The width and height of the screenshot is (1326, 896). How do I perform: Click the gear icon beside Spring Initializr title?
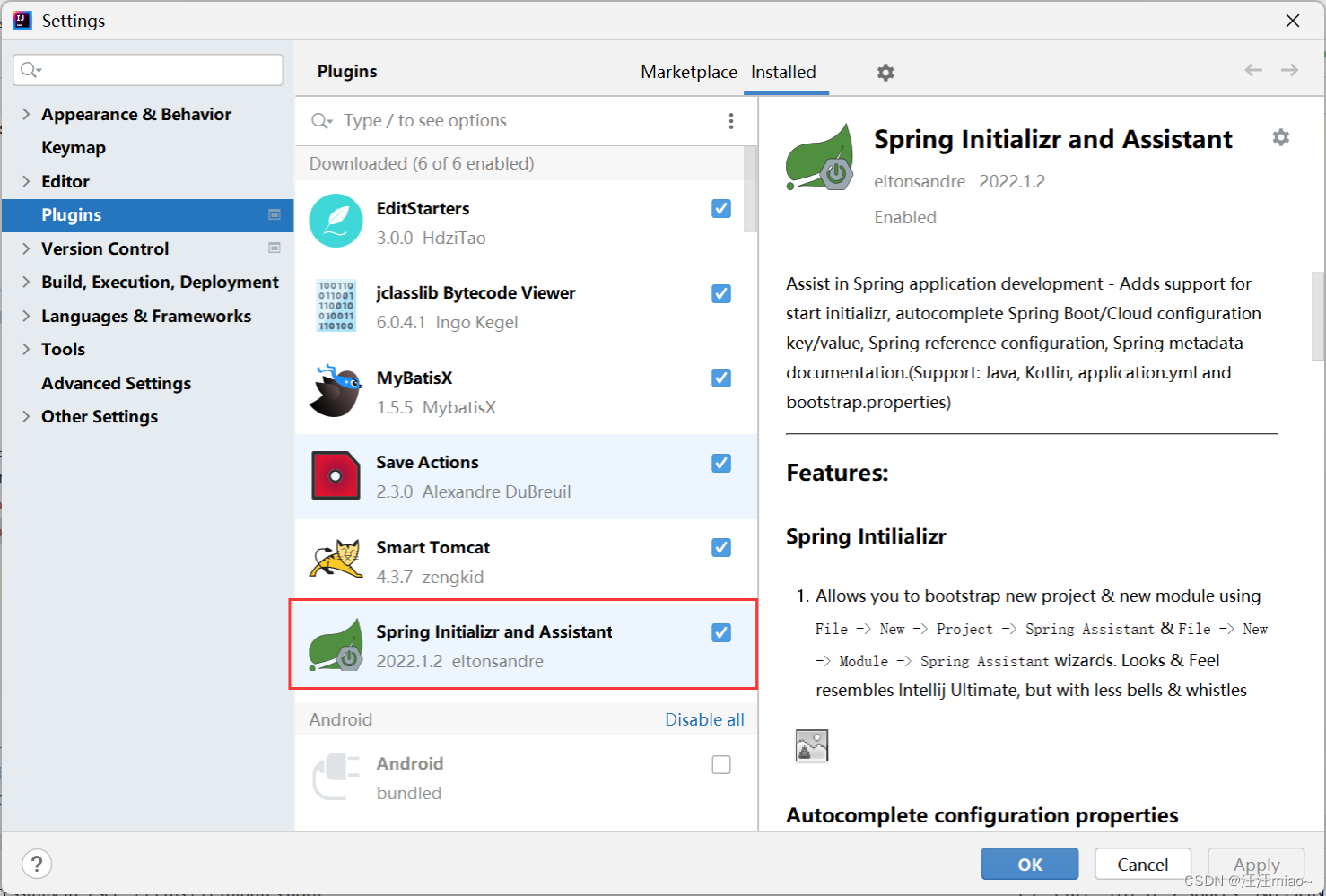[x=1280, y=137]
